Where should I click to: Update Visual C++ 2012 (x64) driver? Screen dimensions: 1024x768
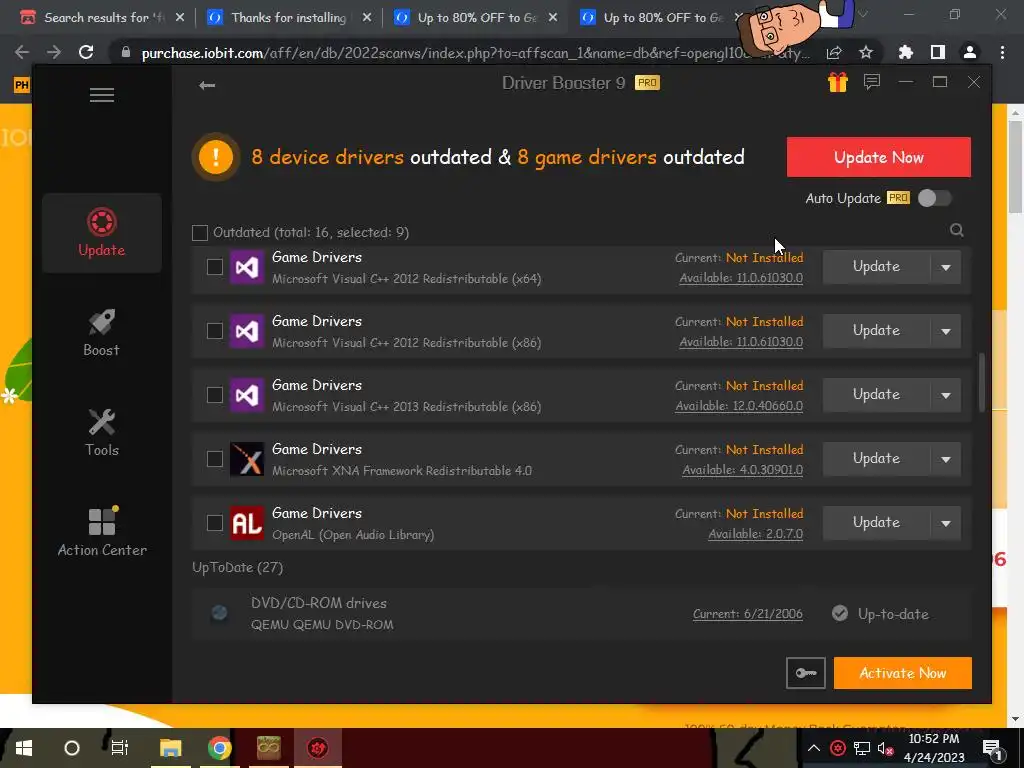click(x=876, y=267)
